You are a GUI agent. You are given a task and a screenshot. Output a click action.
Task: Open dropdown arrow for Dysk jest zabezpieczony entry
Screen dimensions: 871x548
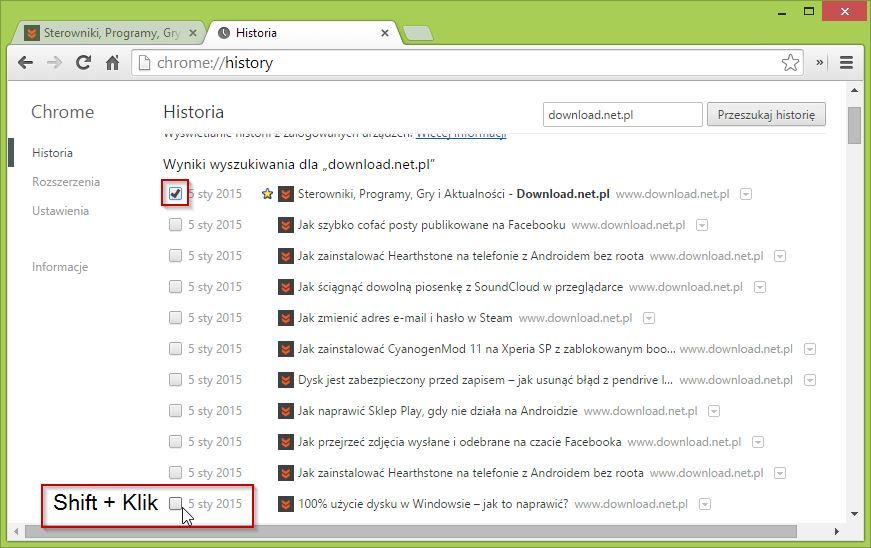pos(810,380)
